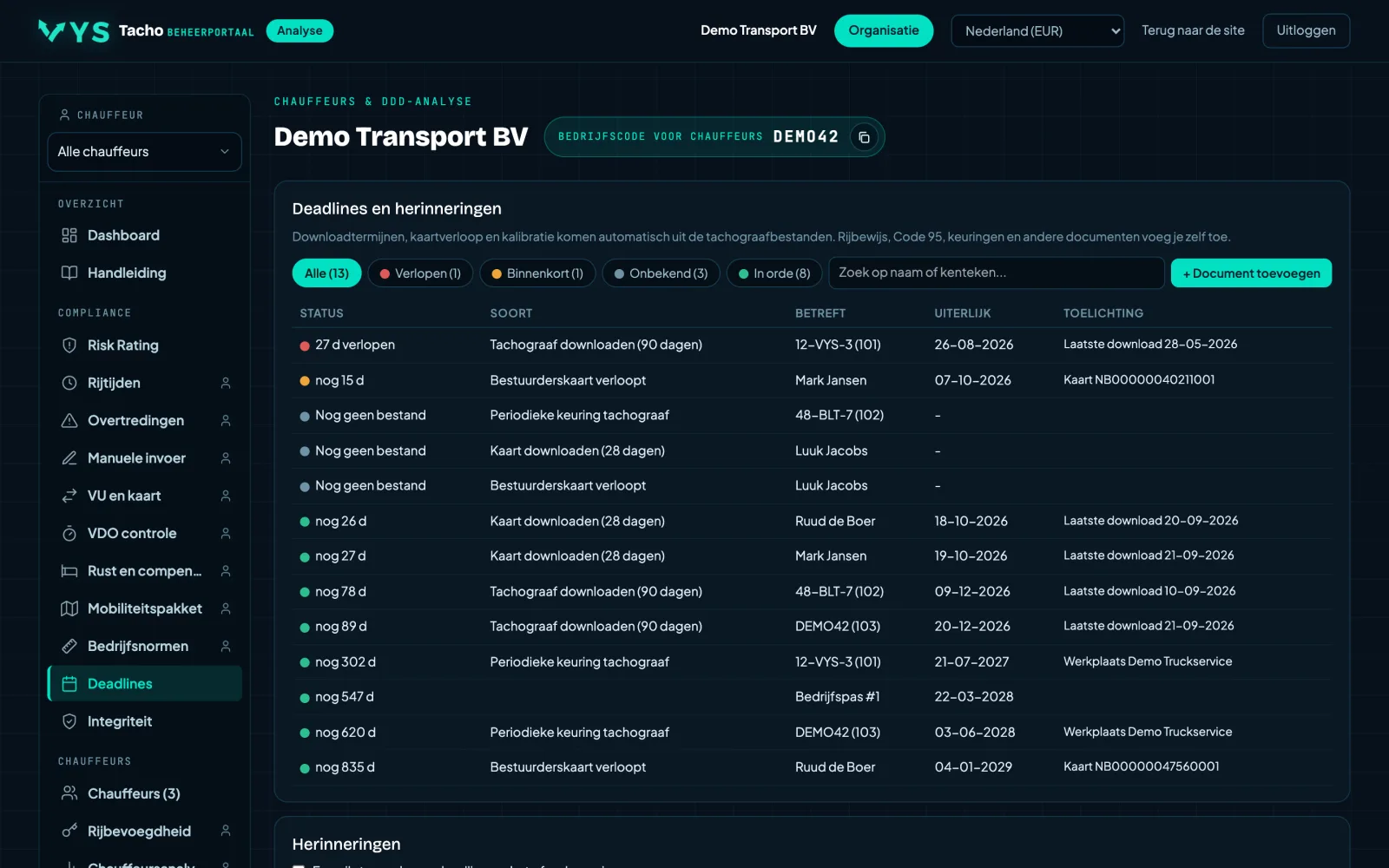Click person icon beside VDO controle
1389x868 pixels.
click(x=226, y=533)
